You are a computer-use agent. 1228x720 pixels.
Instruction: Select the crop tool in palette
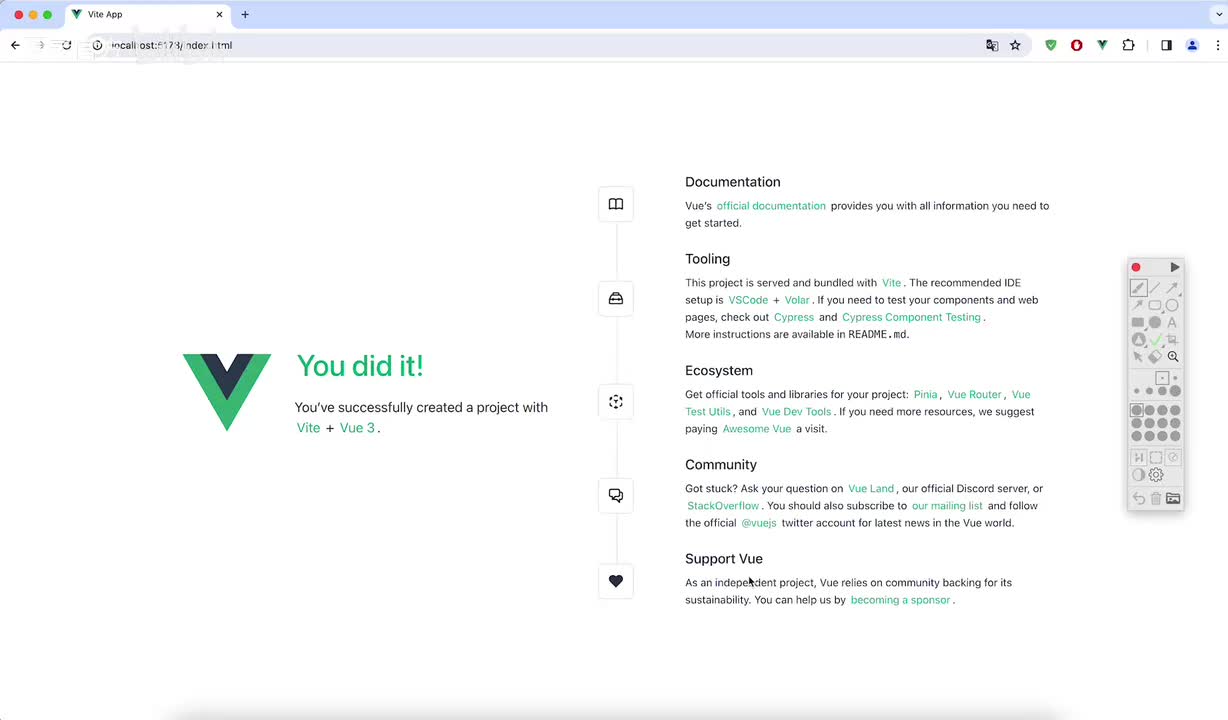tap(1172, 340)
